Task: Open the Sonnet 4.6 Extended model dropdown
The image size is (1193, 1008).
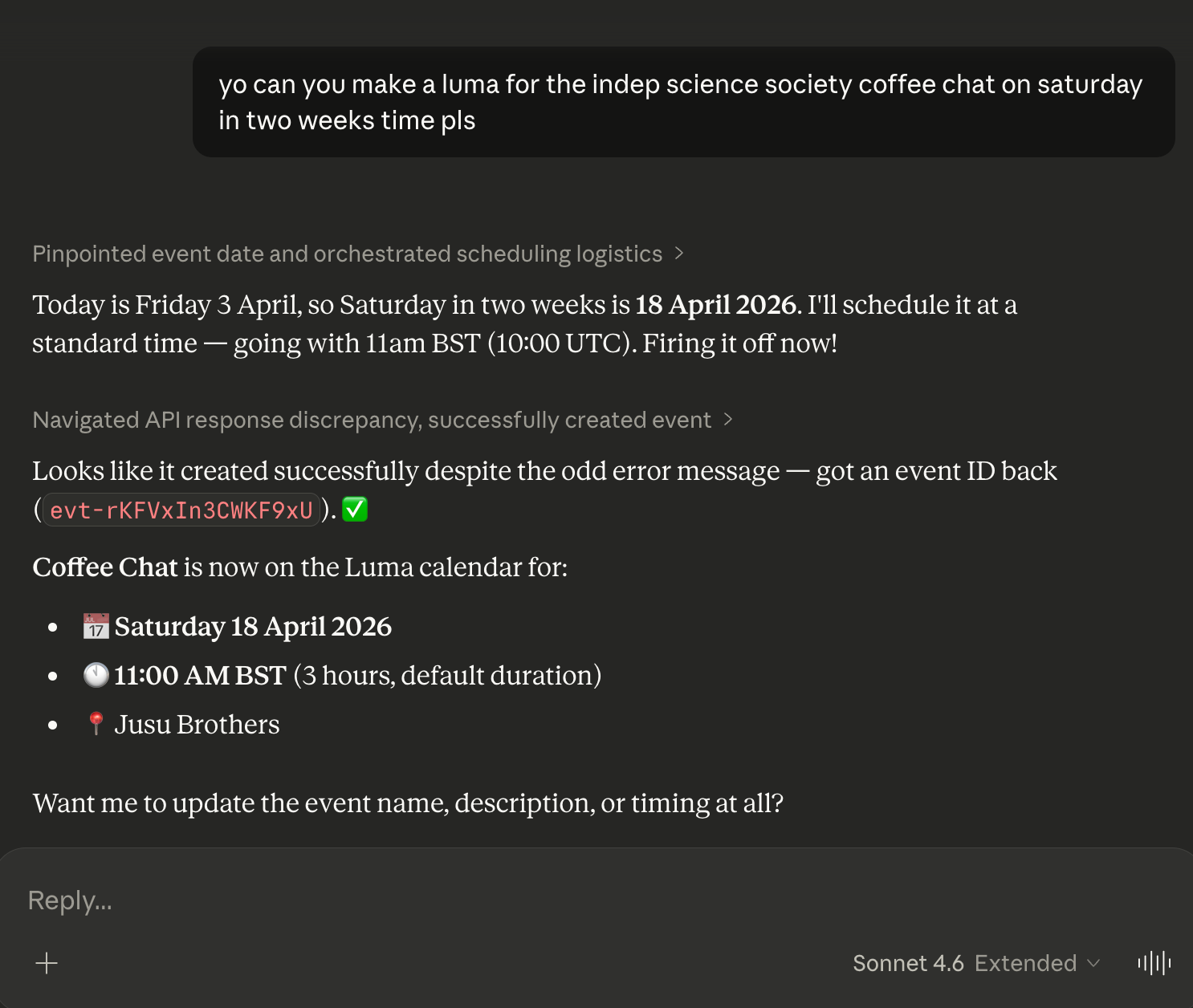Action: pyautogui.click(x=975, y=963)
